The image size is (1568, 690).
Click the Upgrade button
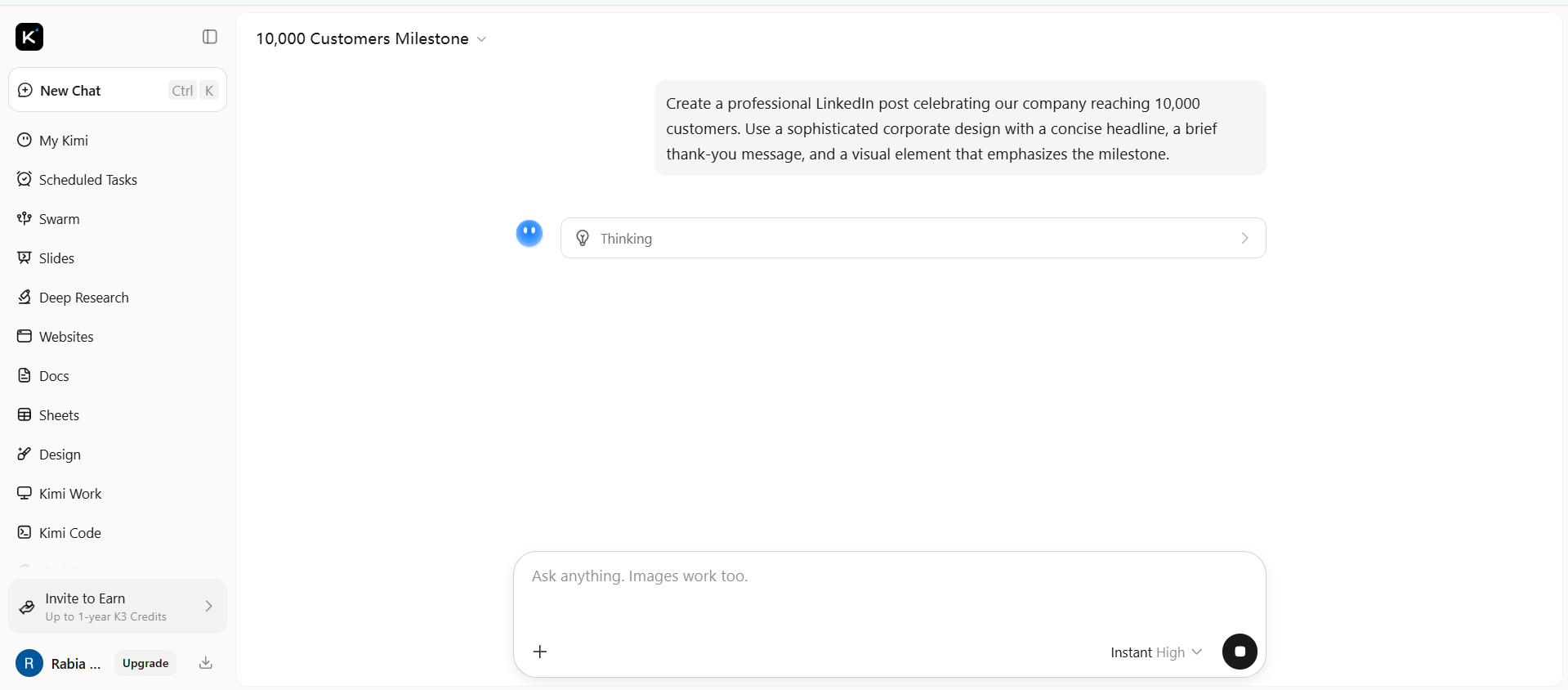pos(145,663)
